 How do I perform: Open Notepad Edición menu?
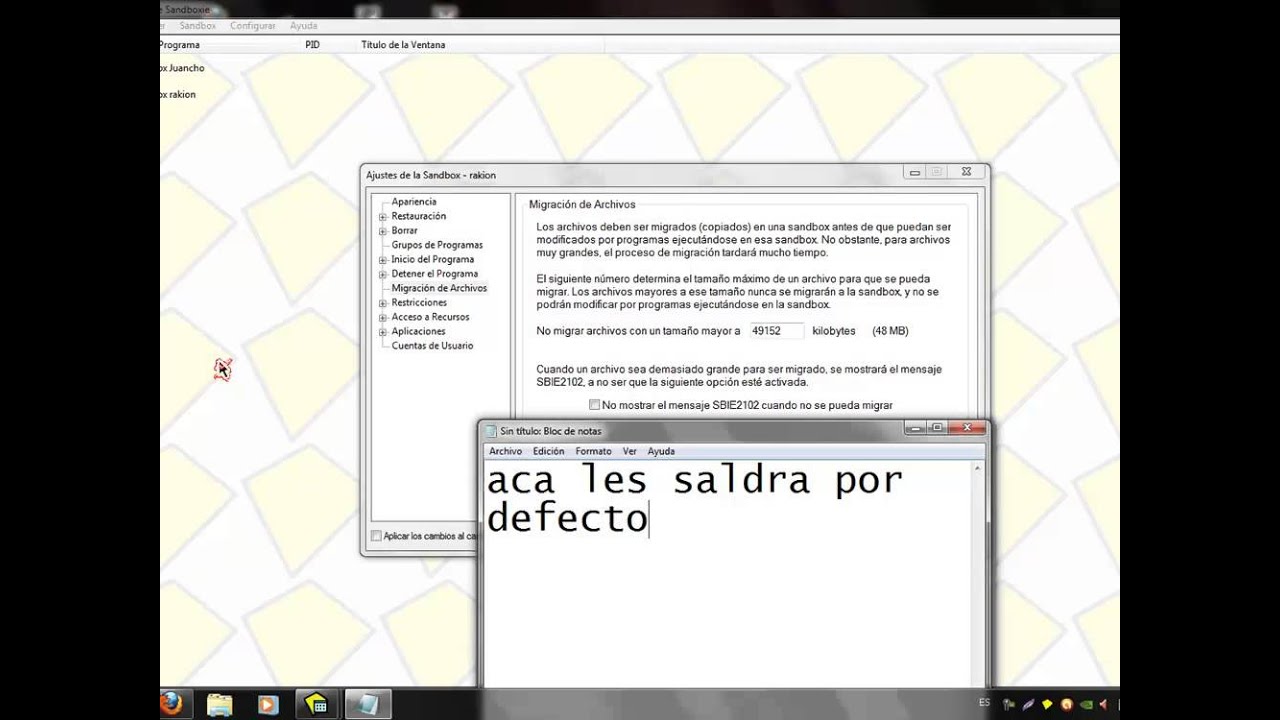[548, 451]
